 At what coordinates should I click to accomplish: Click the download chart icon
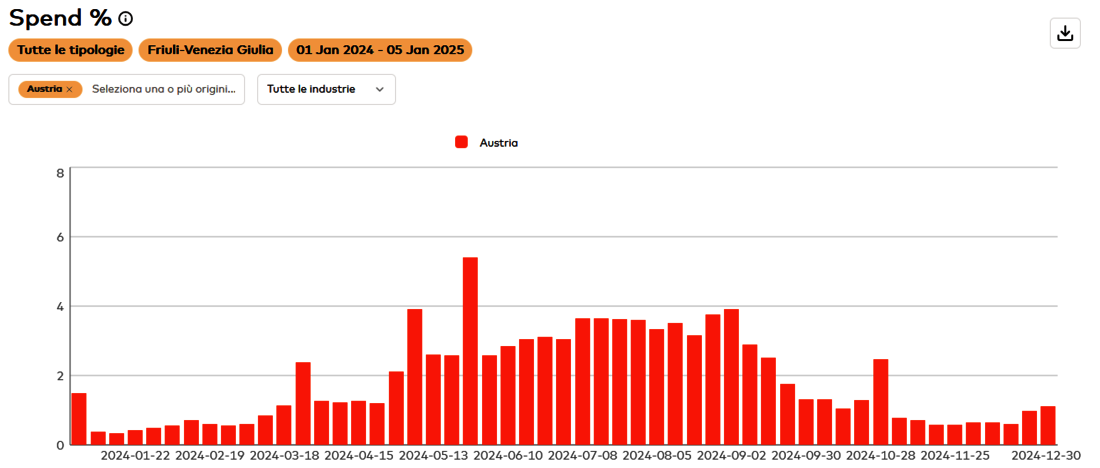tap(1065, 33)
